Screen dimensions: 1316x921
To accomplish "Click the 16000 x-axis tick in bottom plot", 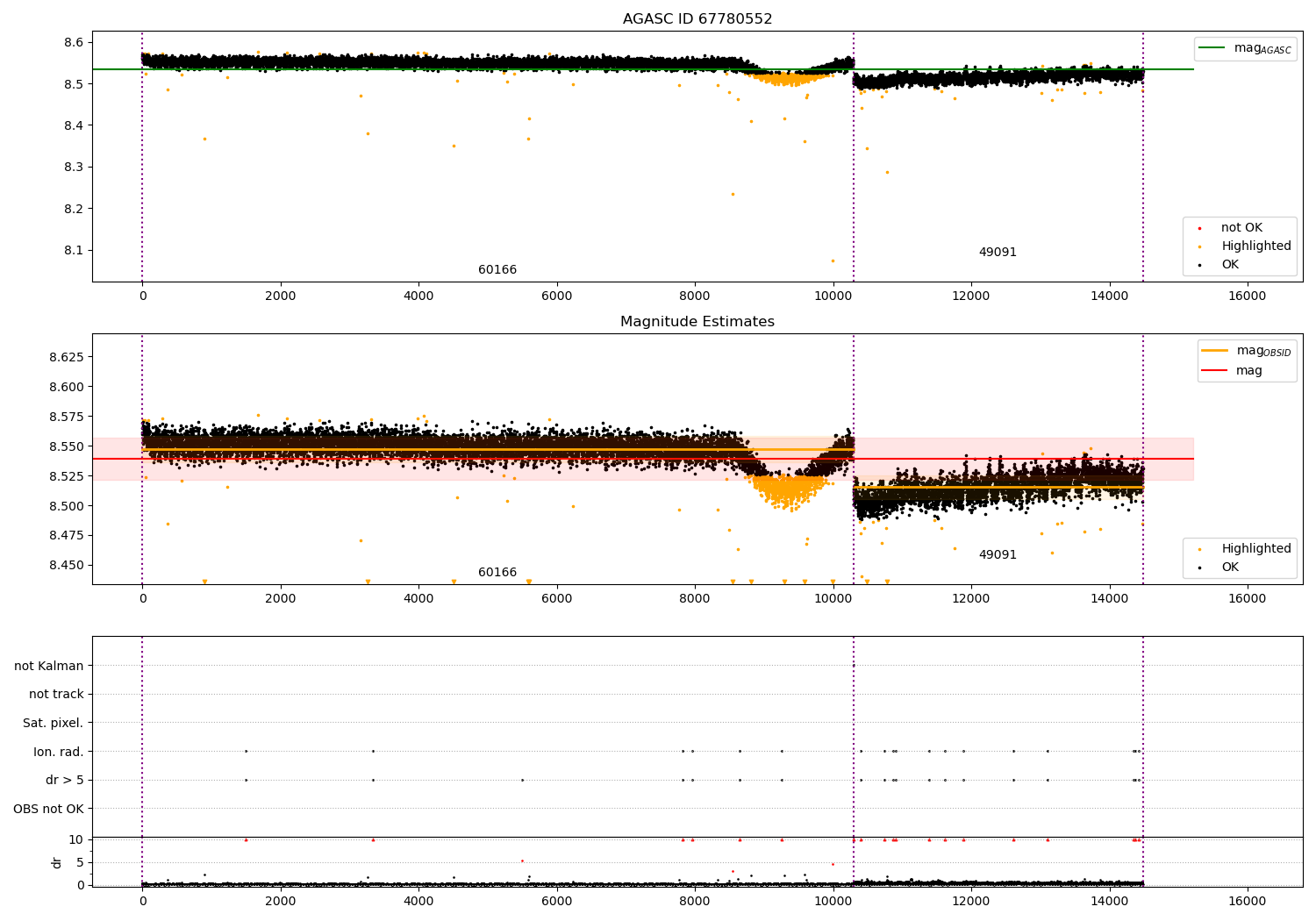I will coord(1248,901).
